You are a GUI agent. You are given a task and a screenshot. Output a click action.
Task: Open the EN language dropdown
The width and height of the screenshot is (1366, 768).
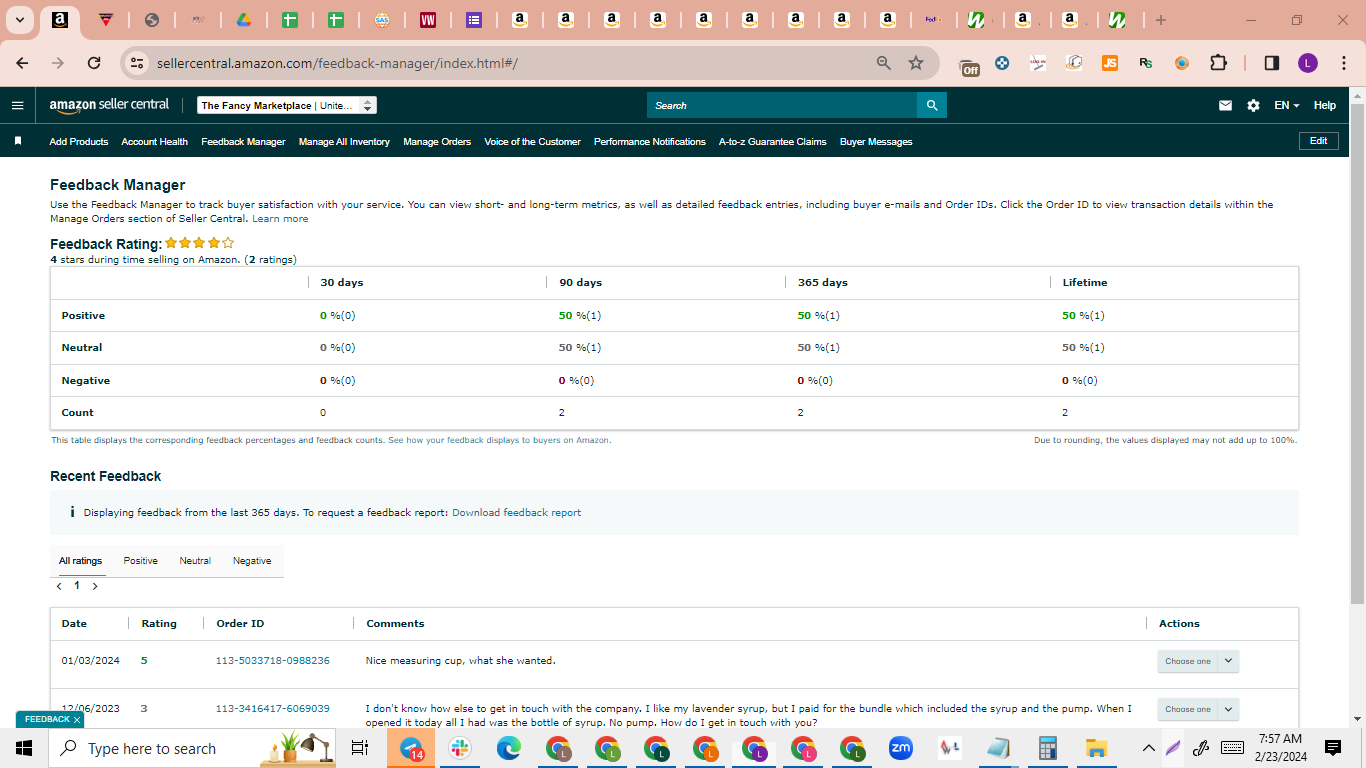[1286, 105]
